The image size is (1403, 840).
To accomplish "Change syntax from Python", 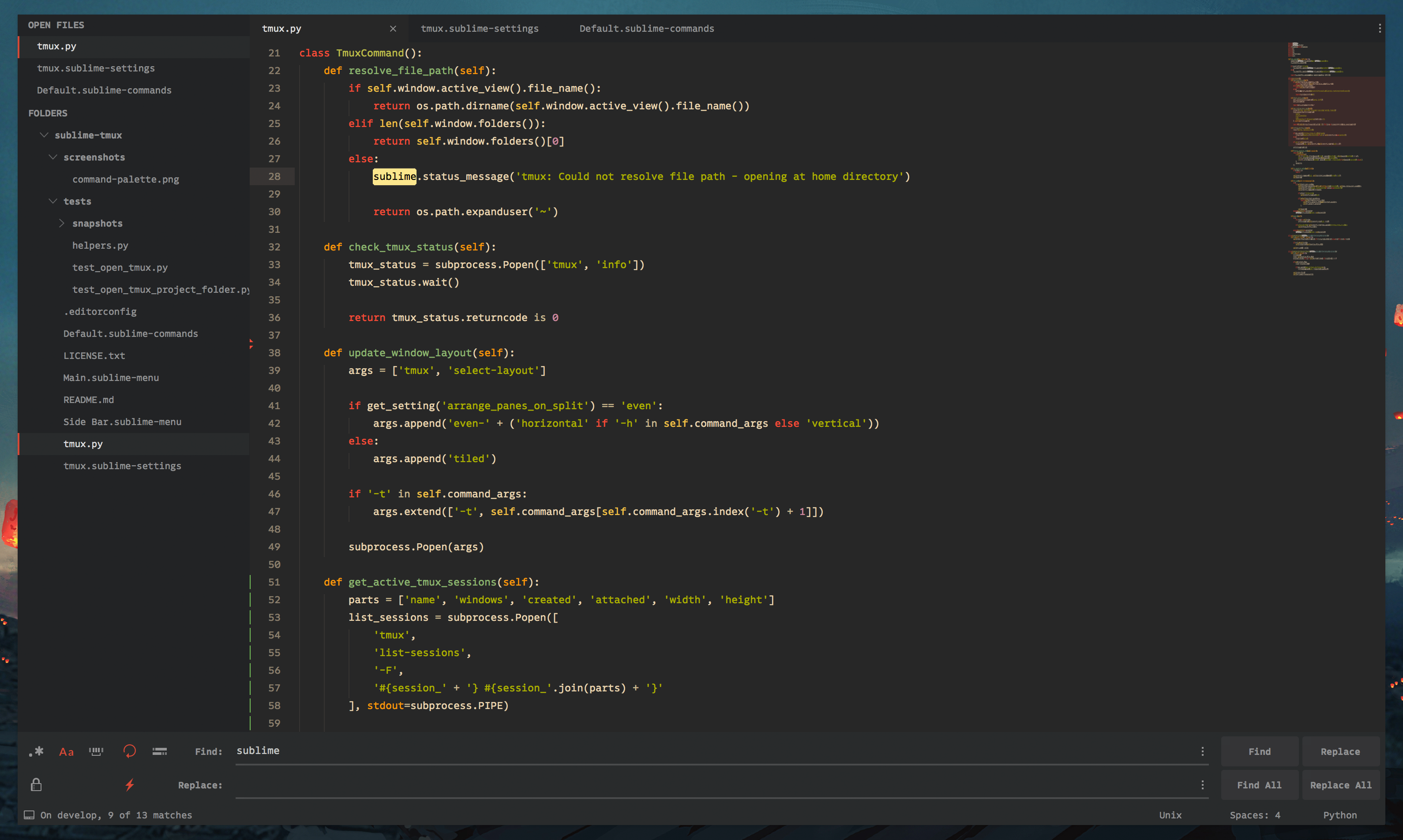I will (x=1339, y=815).
